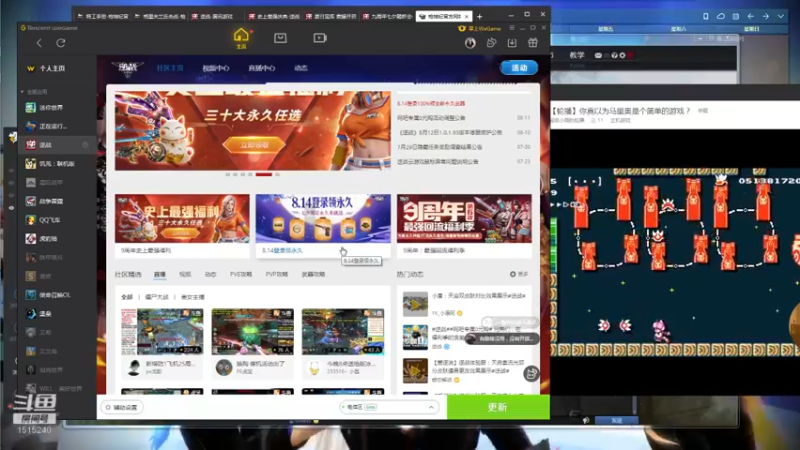Open the 直播中心 tab
Screen dimensions: 800x450
point(261,68)
